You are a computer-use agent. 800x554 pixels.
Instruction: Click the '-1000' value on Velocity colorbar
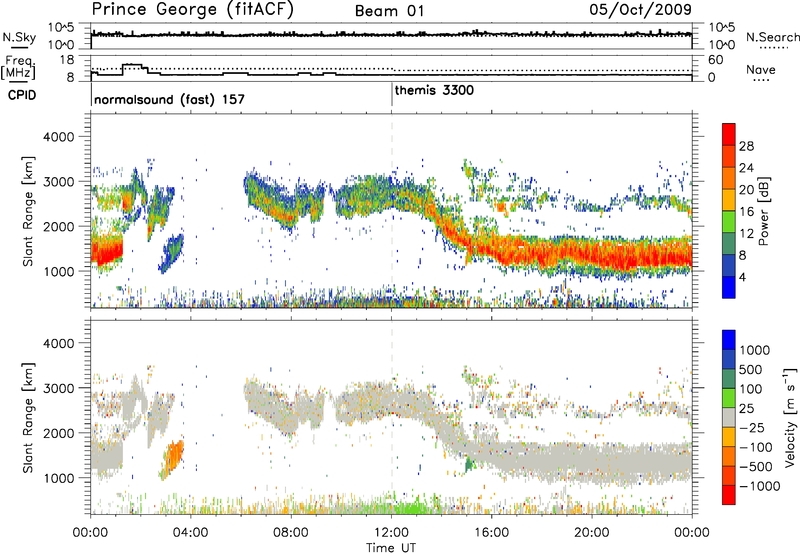click(x=760, y=486)
